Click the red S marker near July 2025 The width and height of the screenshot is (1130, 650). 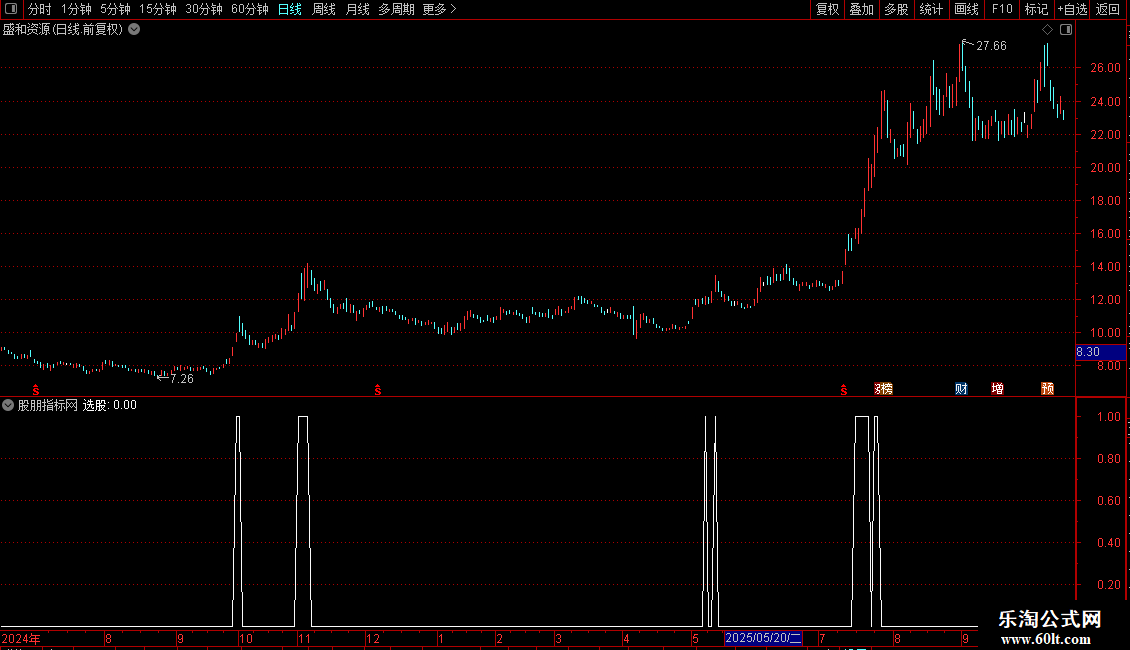point(844,390)
